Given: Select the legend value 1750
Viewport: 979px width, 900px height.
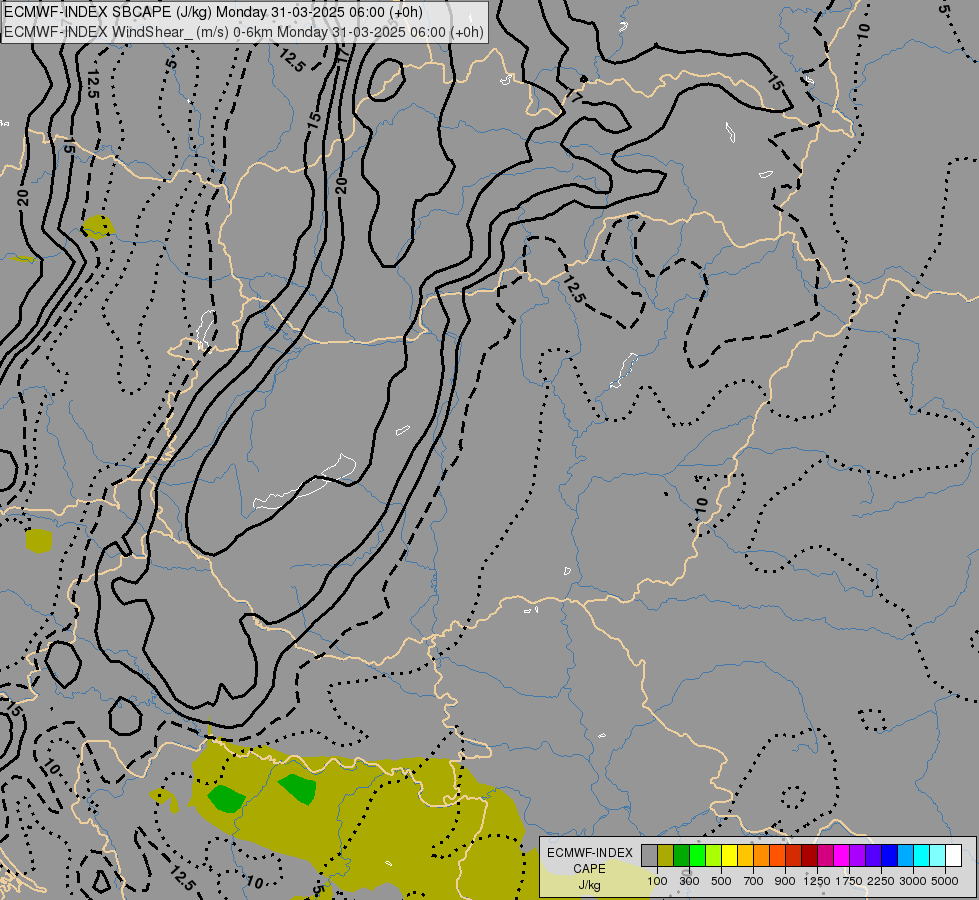Looking at the screenshot, I should [849, 881].
